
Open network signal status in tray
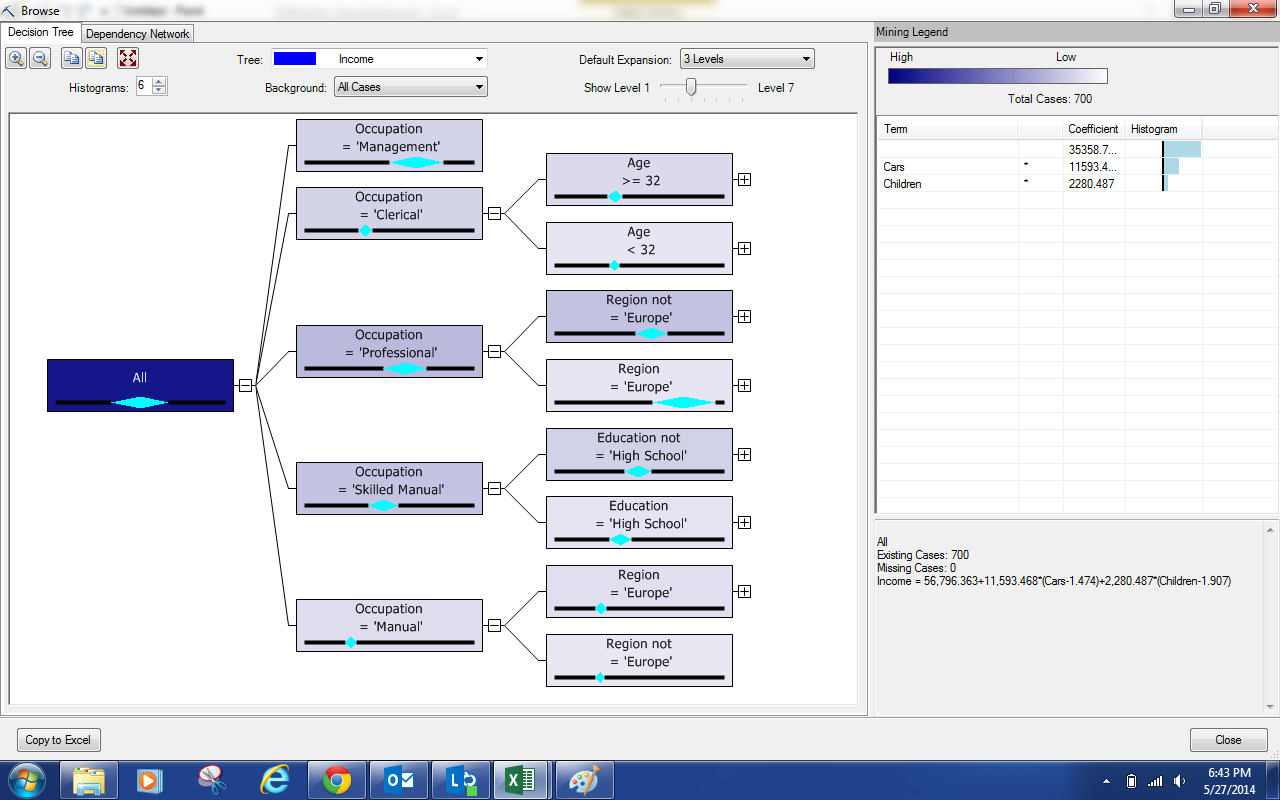click(1155, 781)
